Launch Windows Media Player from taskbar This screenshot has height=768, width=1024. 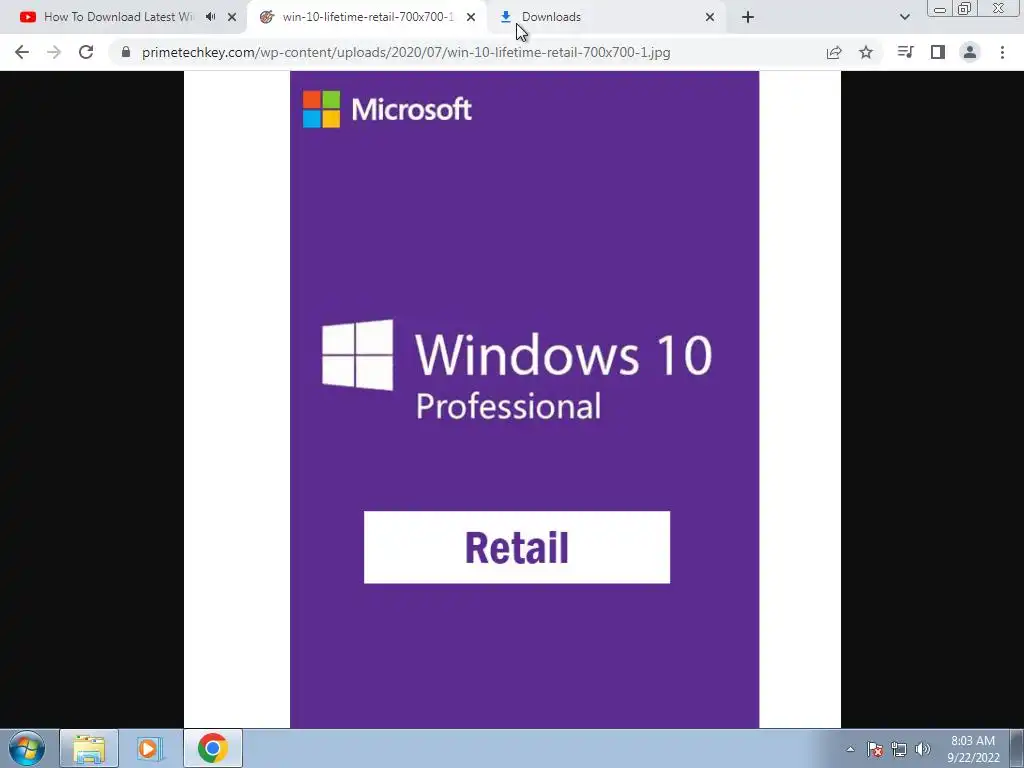[x=150, y=748]
